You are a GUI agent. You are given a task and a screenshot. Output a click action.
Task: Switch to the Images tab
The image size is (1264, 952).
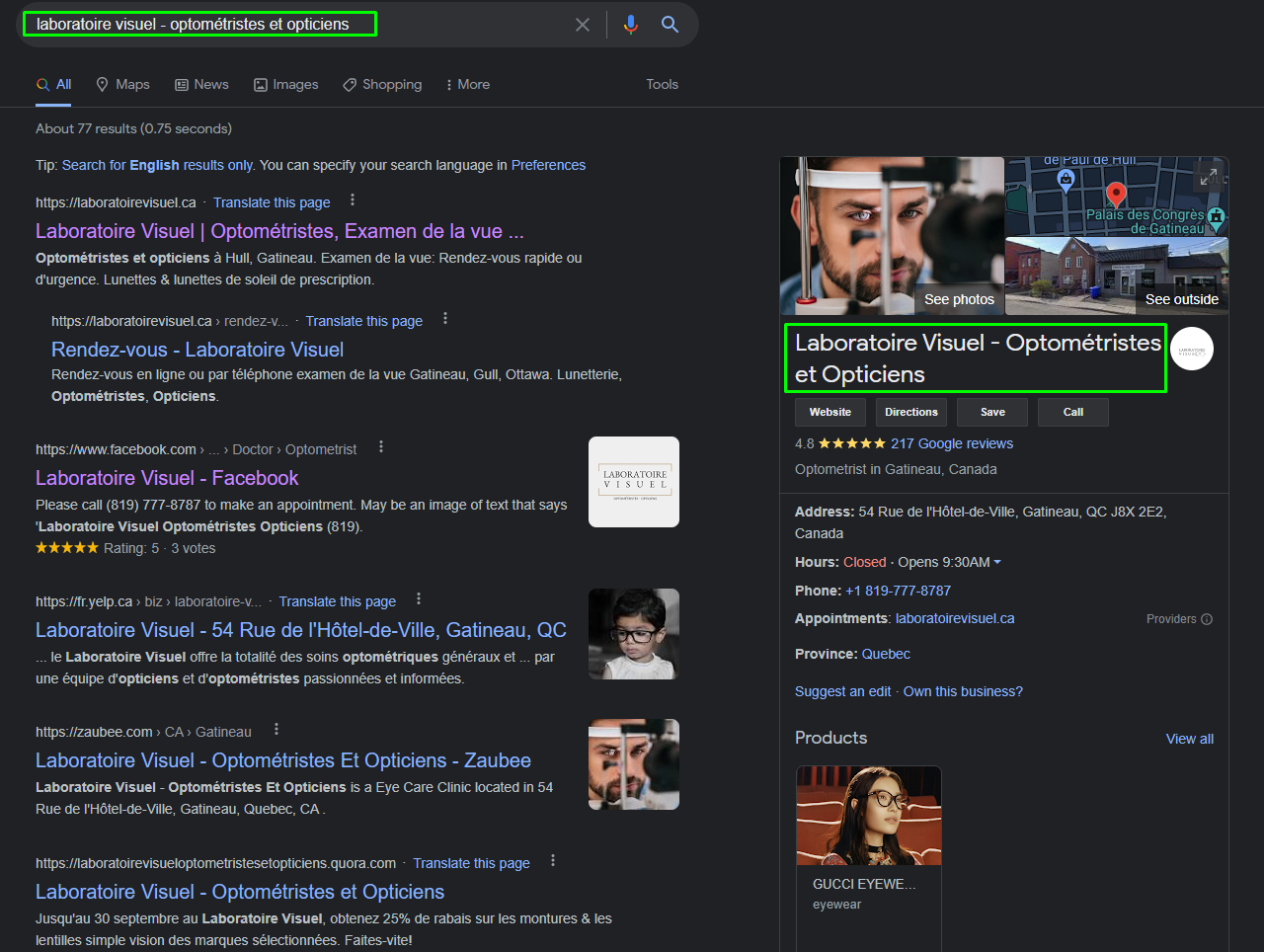286,84
